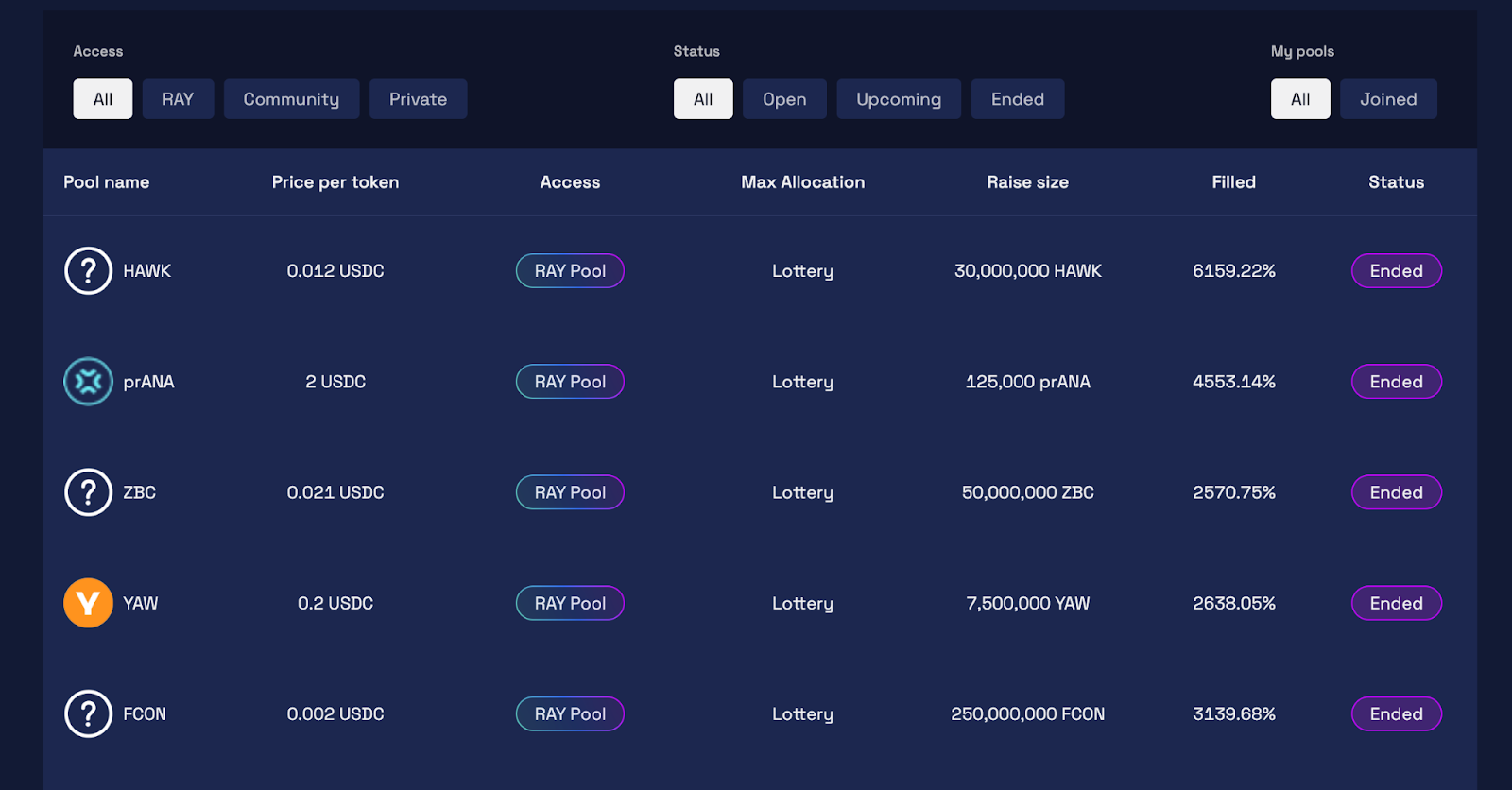Viewport: 1512px width, 790px height.
Task: Click the RAY Pool badge for HAWK
Action: coord(570,271)
